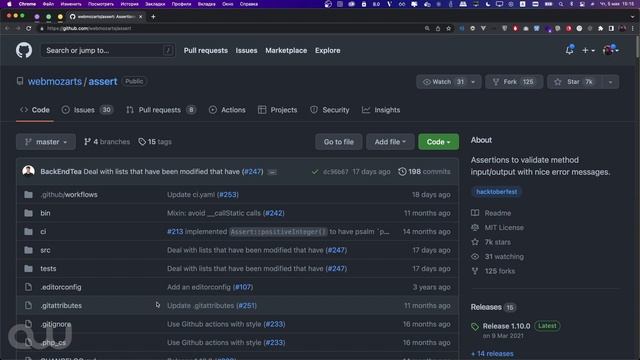Open the Add an editorconfig commit

pos(199,287)
